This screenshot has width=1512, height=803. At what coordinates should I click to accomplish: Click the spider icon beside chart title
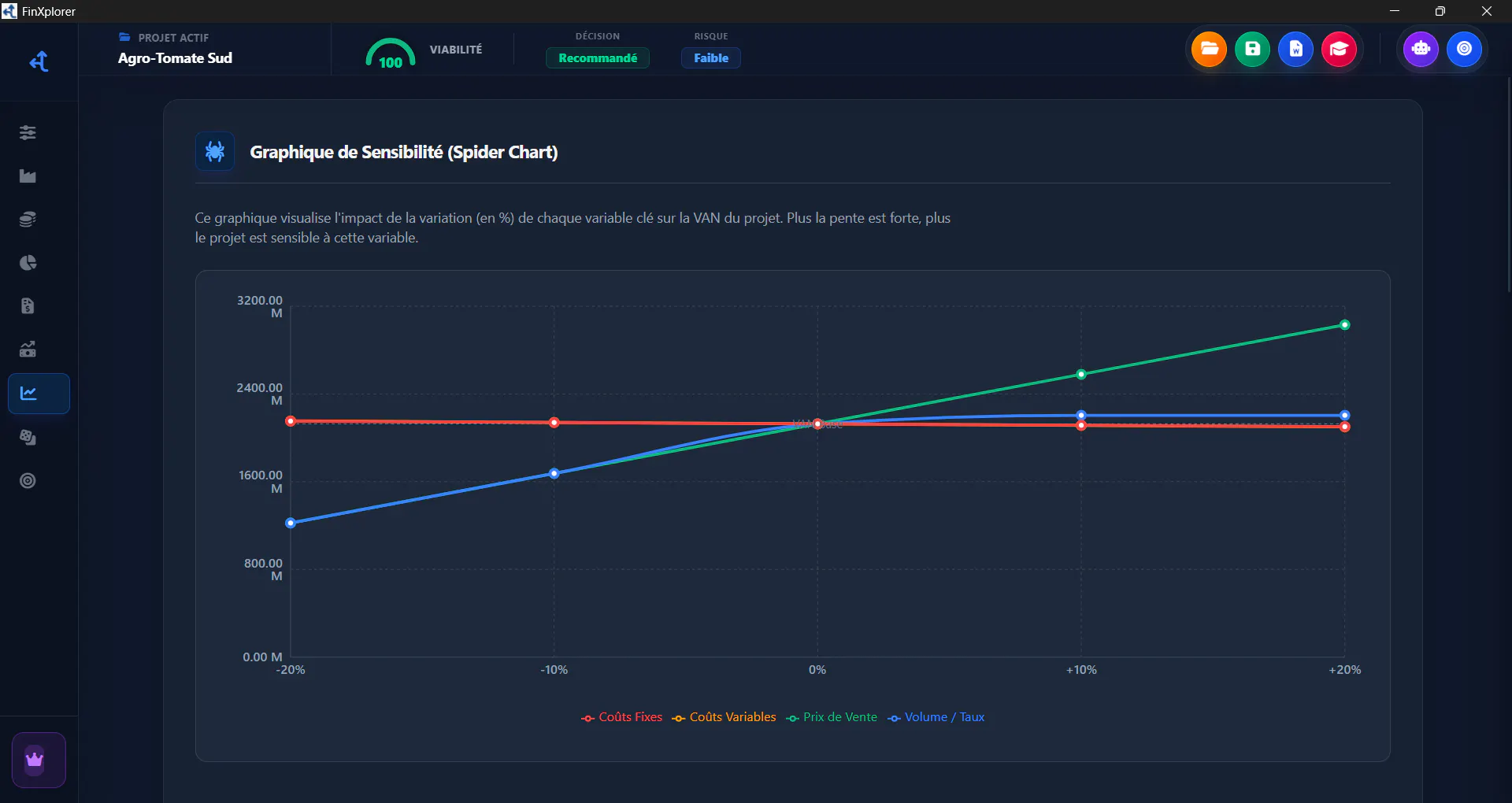[215, 151]
